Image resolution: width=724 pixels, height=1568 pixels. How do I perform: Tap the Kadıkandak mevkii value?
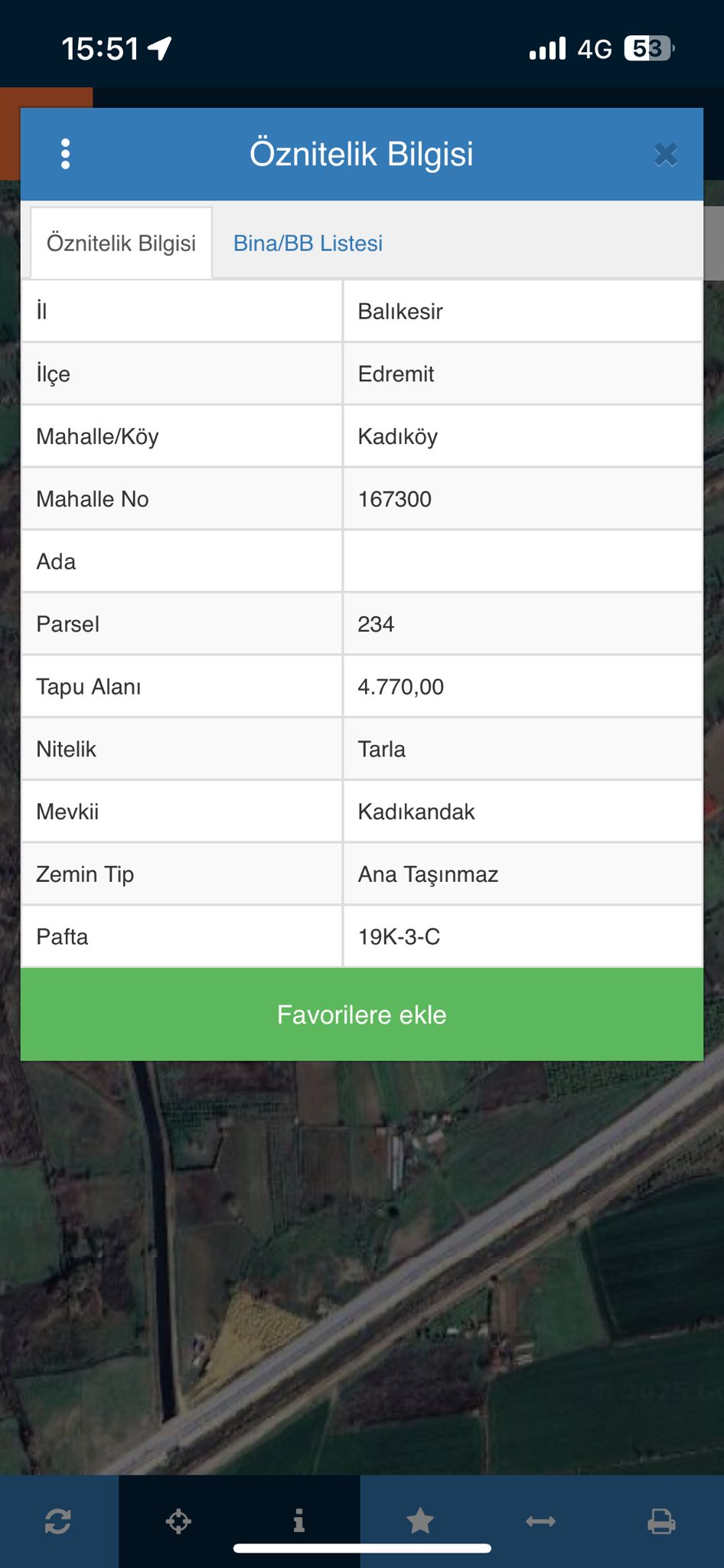coord(416,812)
